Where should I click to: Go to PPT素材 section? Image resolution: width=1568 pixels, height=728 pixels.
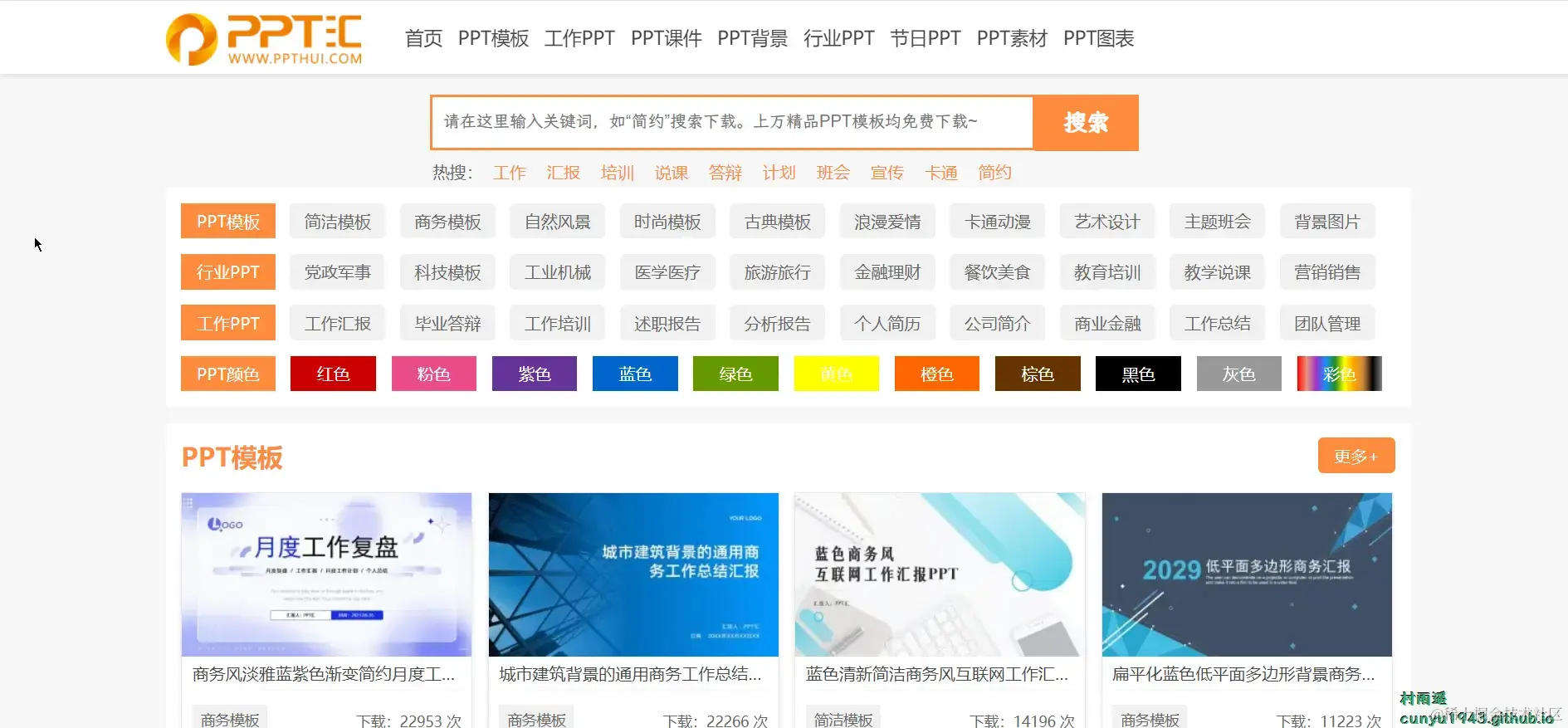point(1012,38)
